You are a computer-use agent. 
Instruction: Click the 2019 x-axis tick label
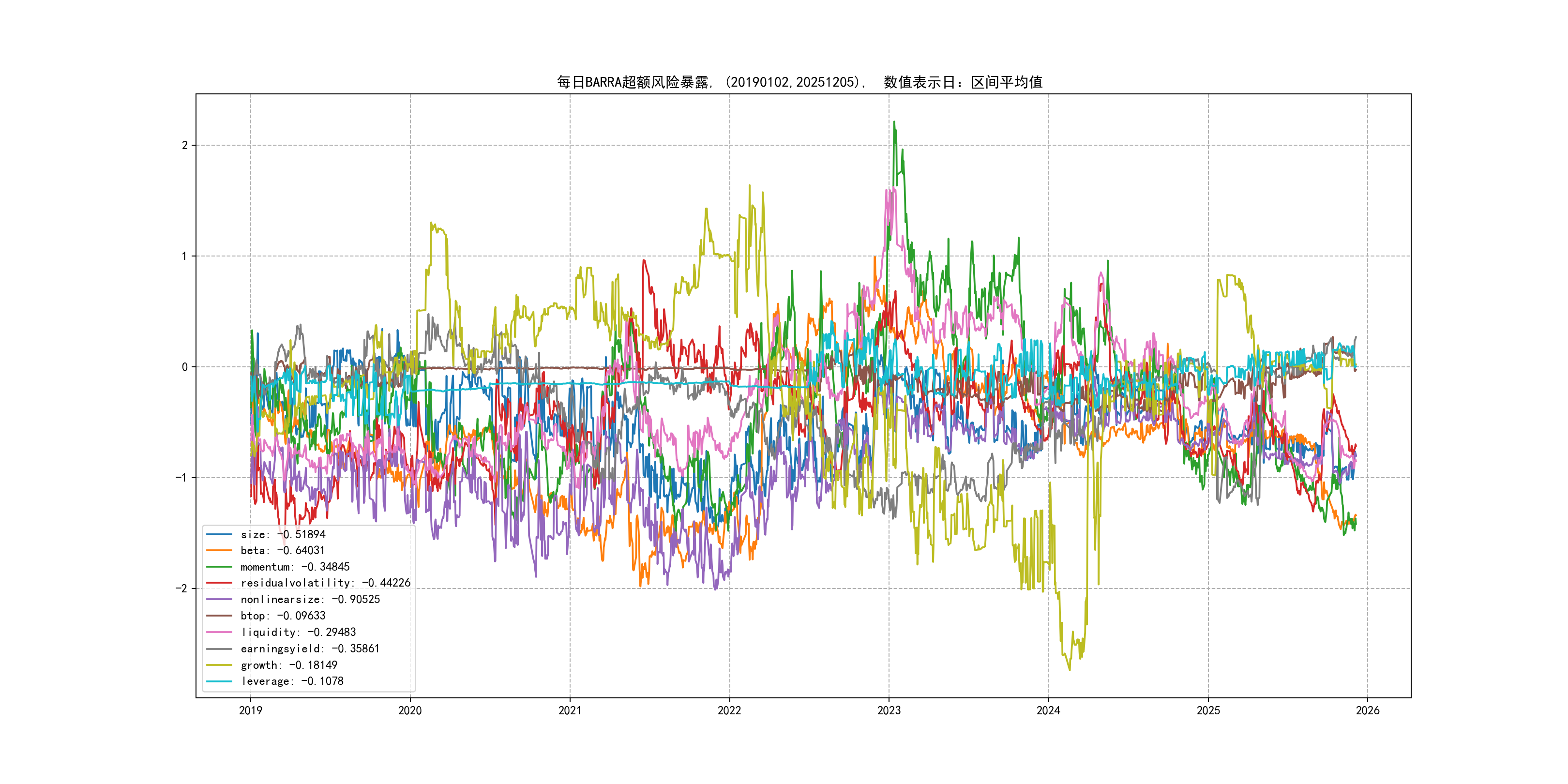point(250,710)
